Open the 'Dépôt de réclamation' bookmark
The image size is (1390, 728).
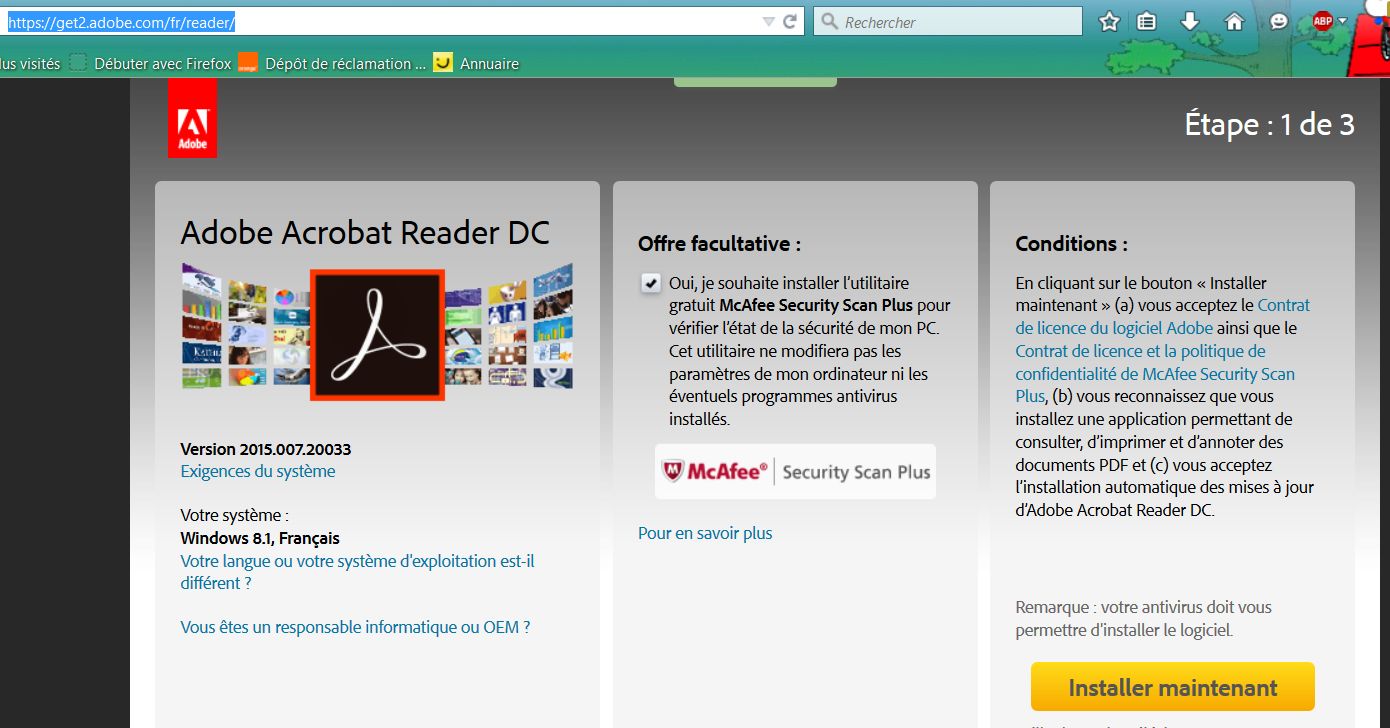tap(332, 63)
